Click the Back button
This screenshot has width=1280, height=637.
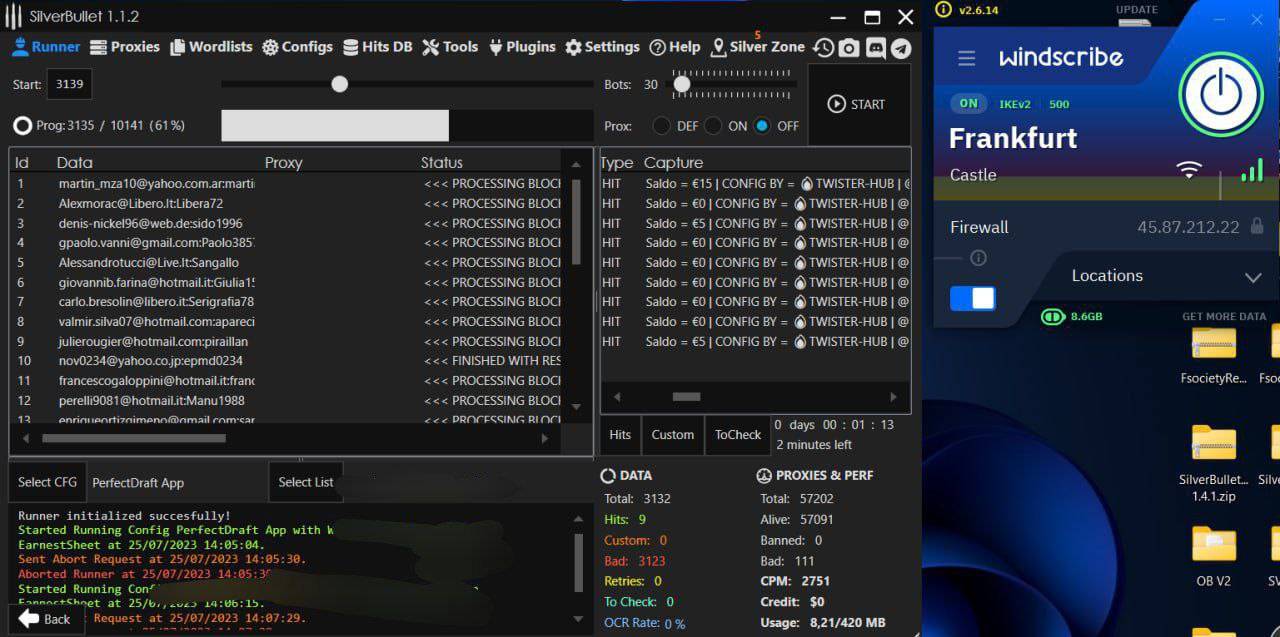45,619
